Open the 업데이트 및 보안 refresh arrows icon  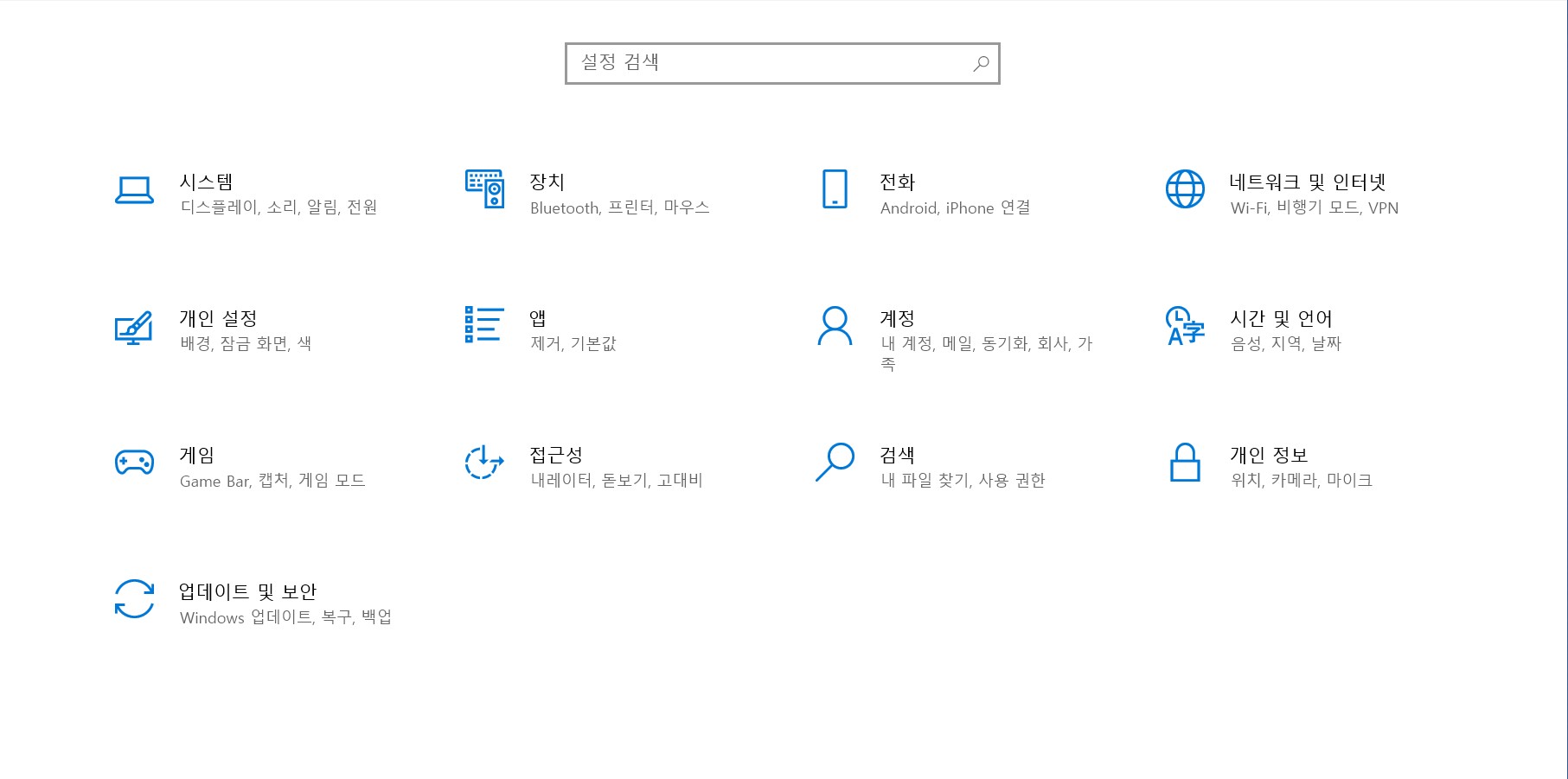134,598
